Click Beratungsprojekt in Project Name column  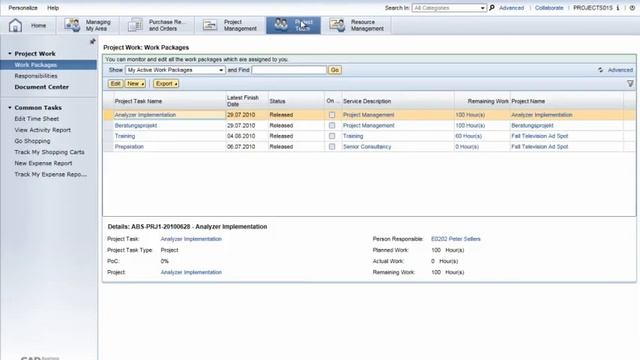click(x=532, y=126)
